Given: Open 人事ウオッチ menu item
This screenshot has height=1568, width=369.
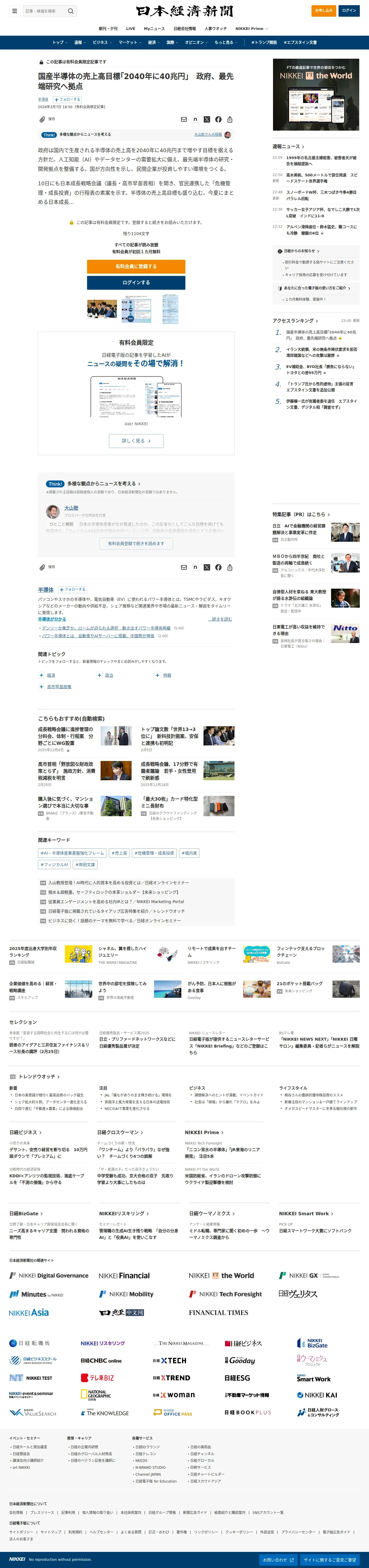Looking at the screenshot, I should coord(216,28).
